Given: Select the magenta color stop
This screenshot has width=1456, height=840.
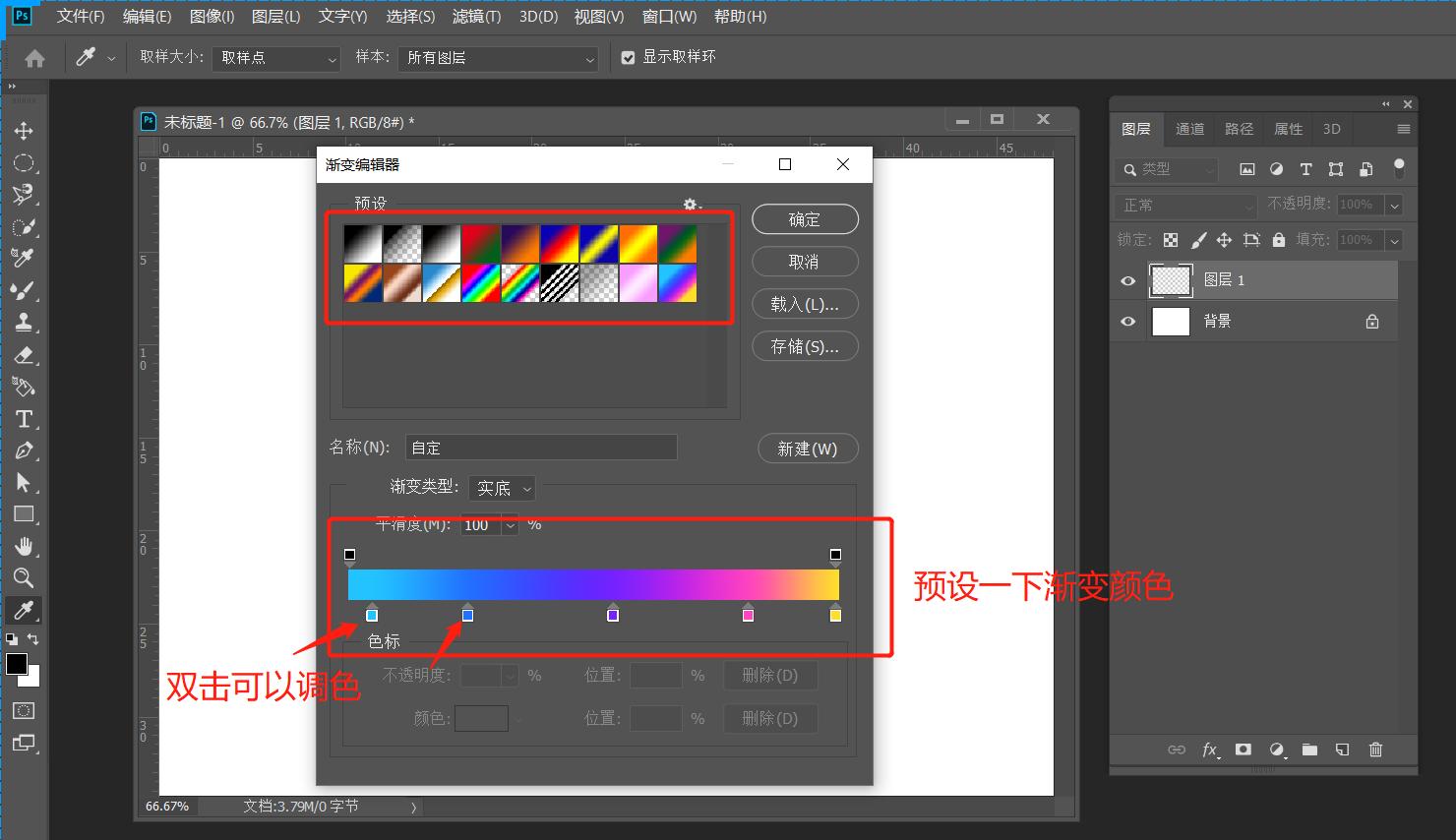Looking at the screenshot, I should point(748,614).
